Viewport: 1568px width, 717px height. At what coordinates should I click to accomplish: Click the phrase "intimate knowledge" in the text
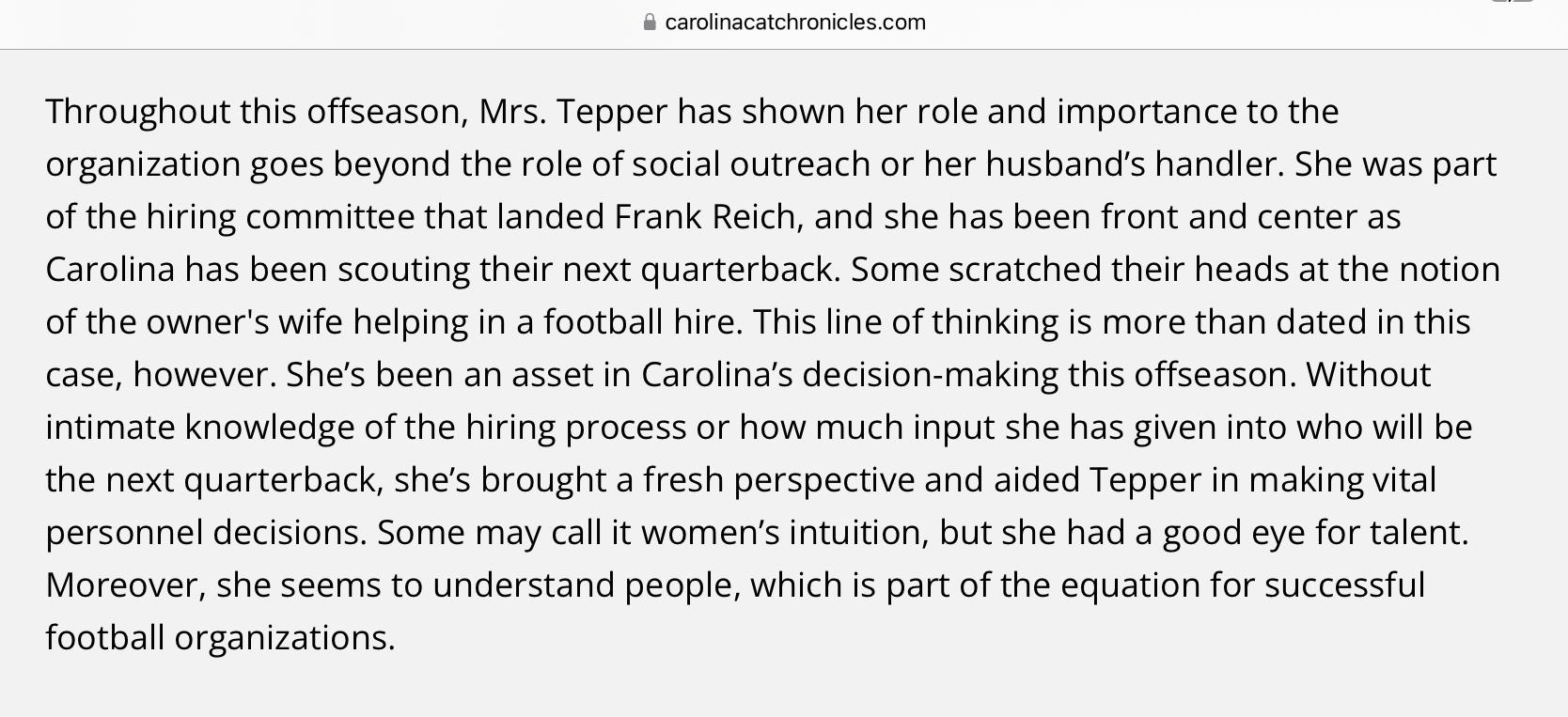click(x=200, y=427)
